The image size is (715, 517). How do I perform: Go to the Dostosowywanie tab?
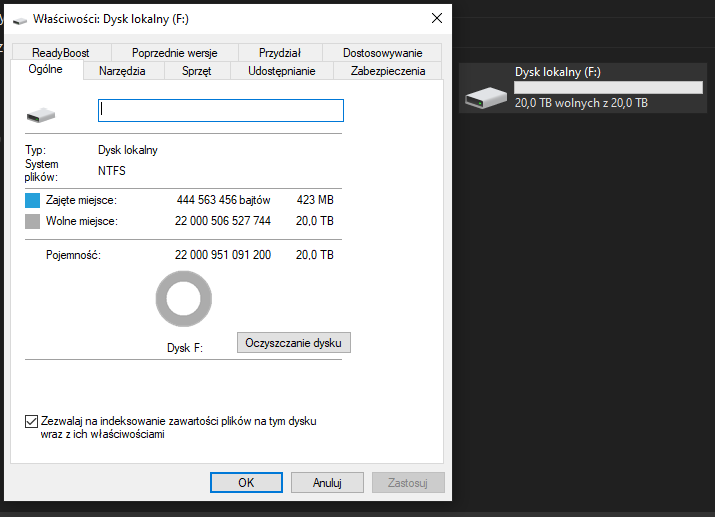382,53
